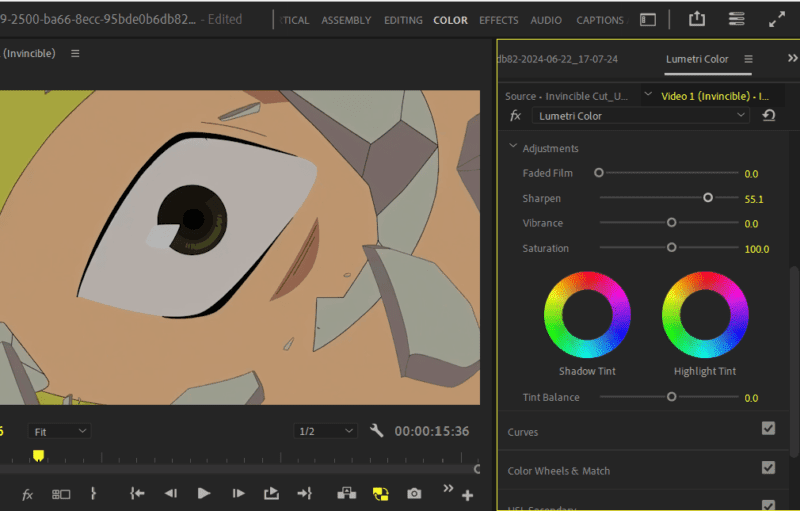This screenshot has width=800, height=511.
Task: Go to Out point
Action: [305, 493]
